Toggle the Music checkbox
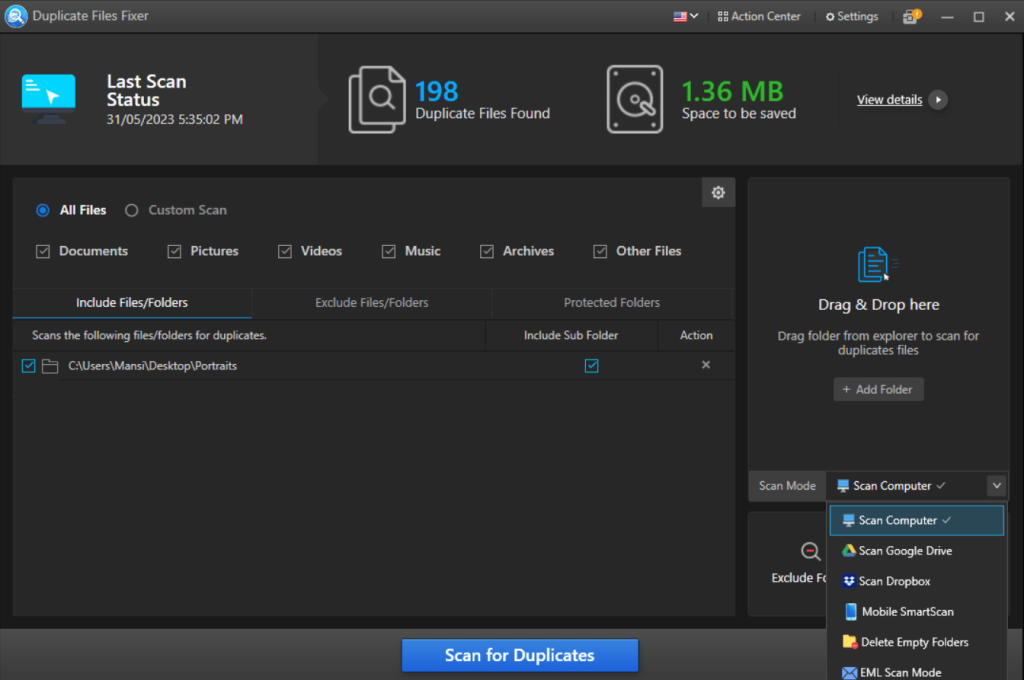1024x680 pixels. click(x=389, y=251)
